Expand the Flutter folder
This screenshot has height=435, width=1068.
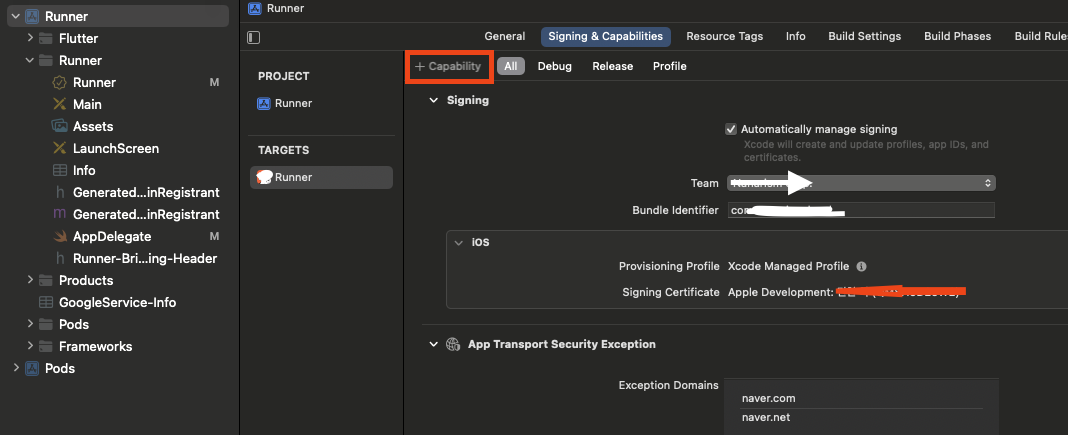[31, 39]
